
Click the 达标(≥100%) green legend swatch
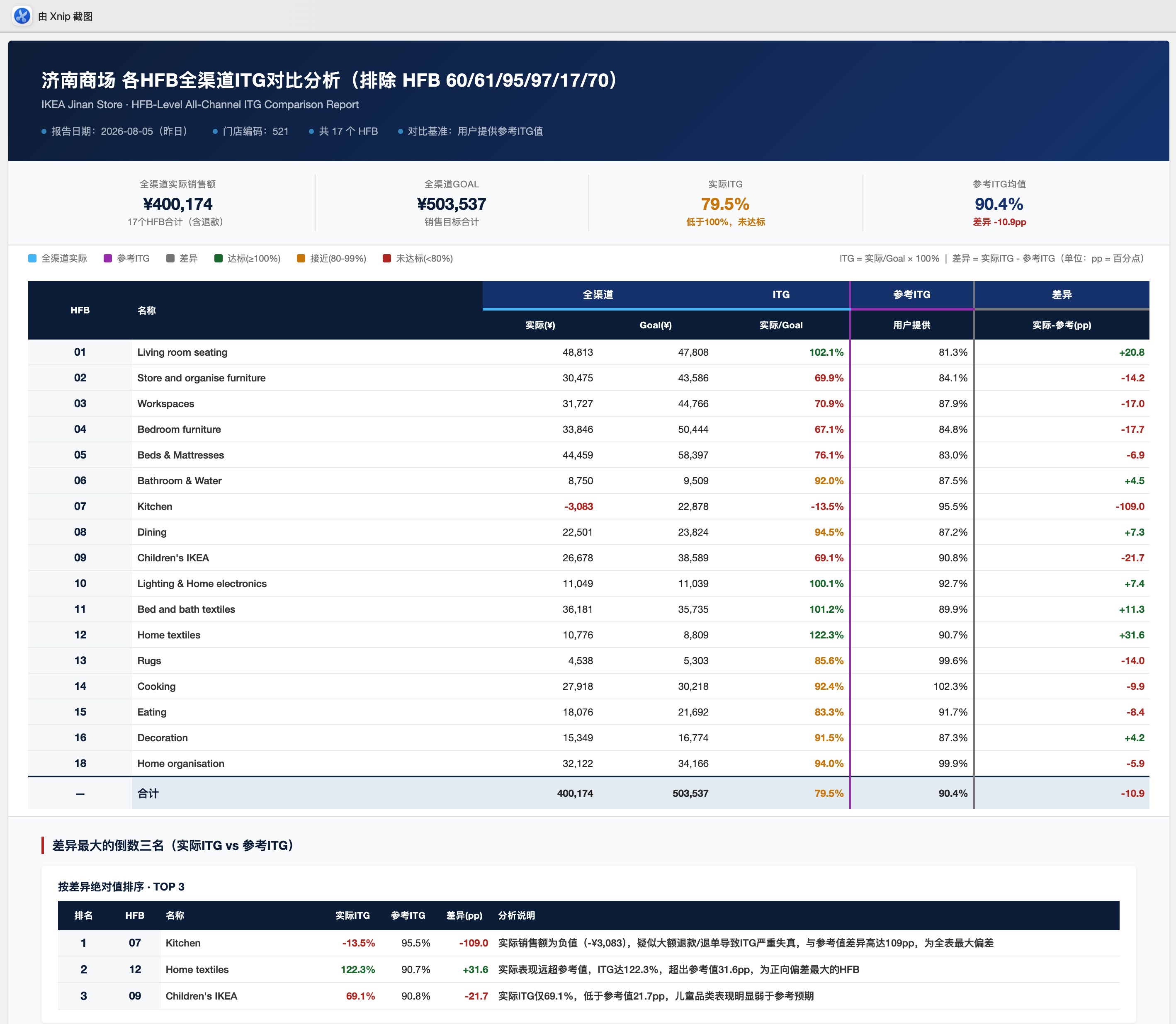(x=218, y=258)
